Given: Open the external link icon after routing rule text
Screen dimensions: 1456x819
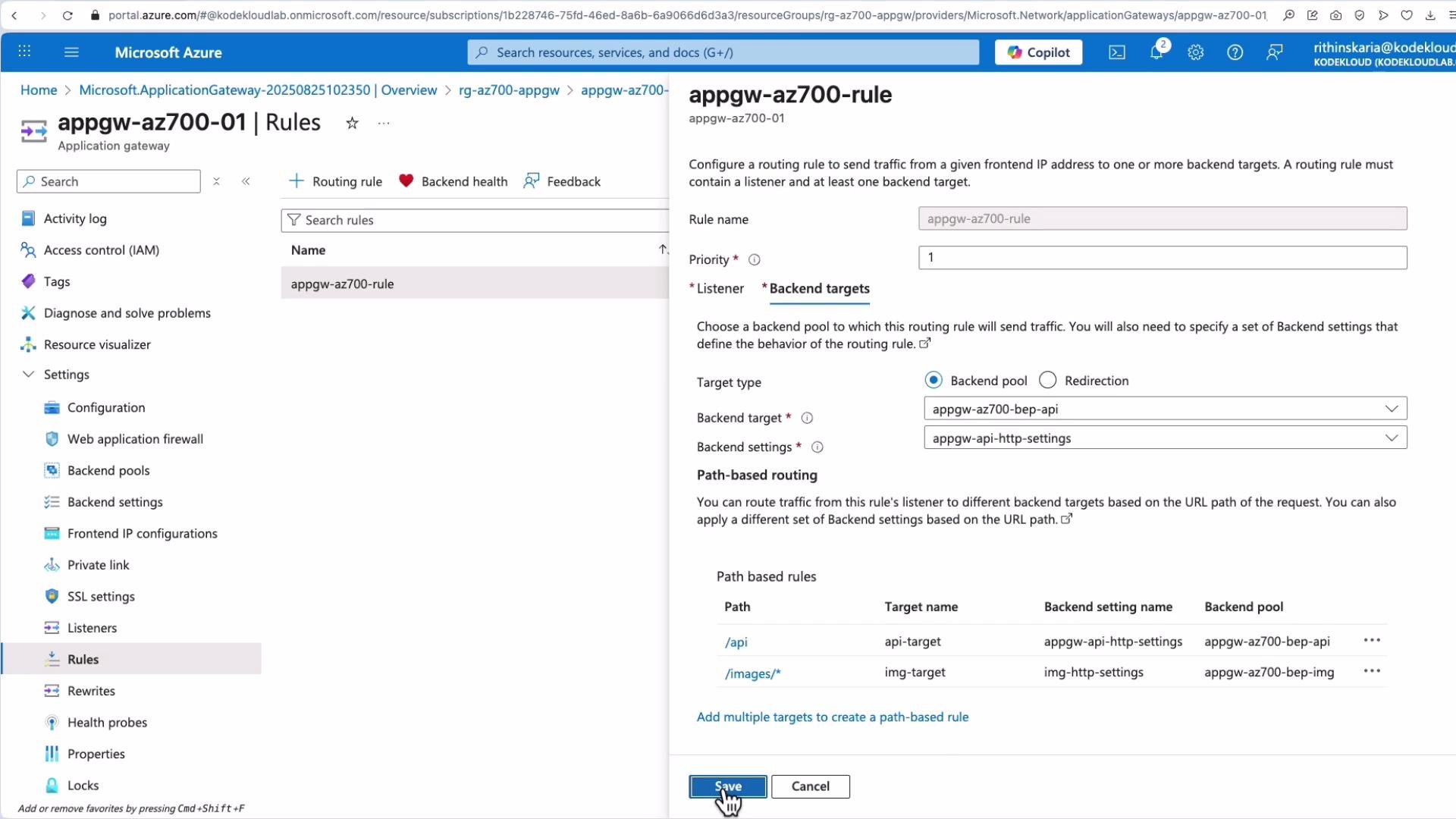Looking at the screenshot, I should click(924, 344).
